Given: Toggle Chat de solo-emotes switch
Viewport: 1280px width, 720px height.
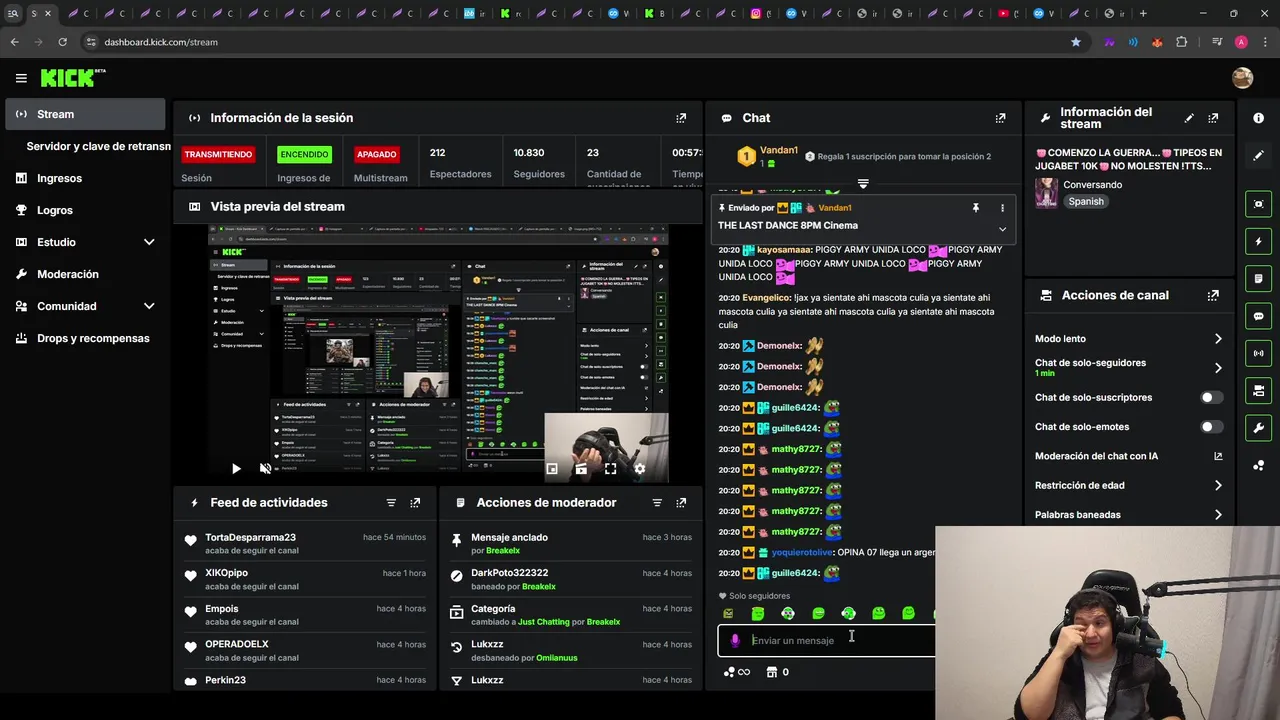Looking at the screenshot, I should click(1211, 427).
